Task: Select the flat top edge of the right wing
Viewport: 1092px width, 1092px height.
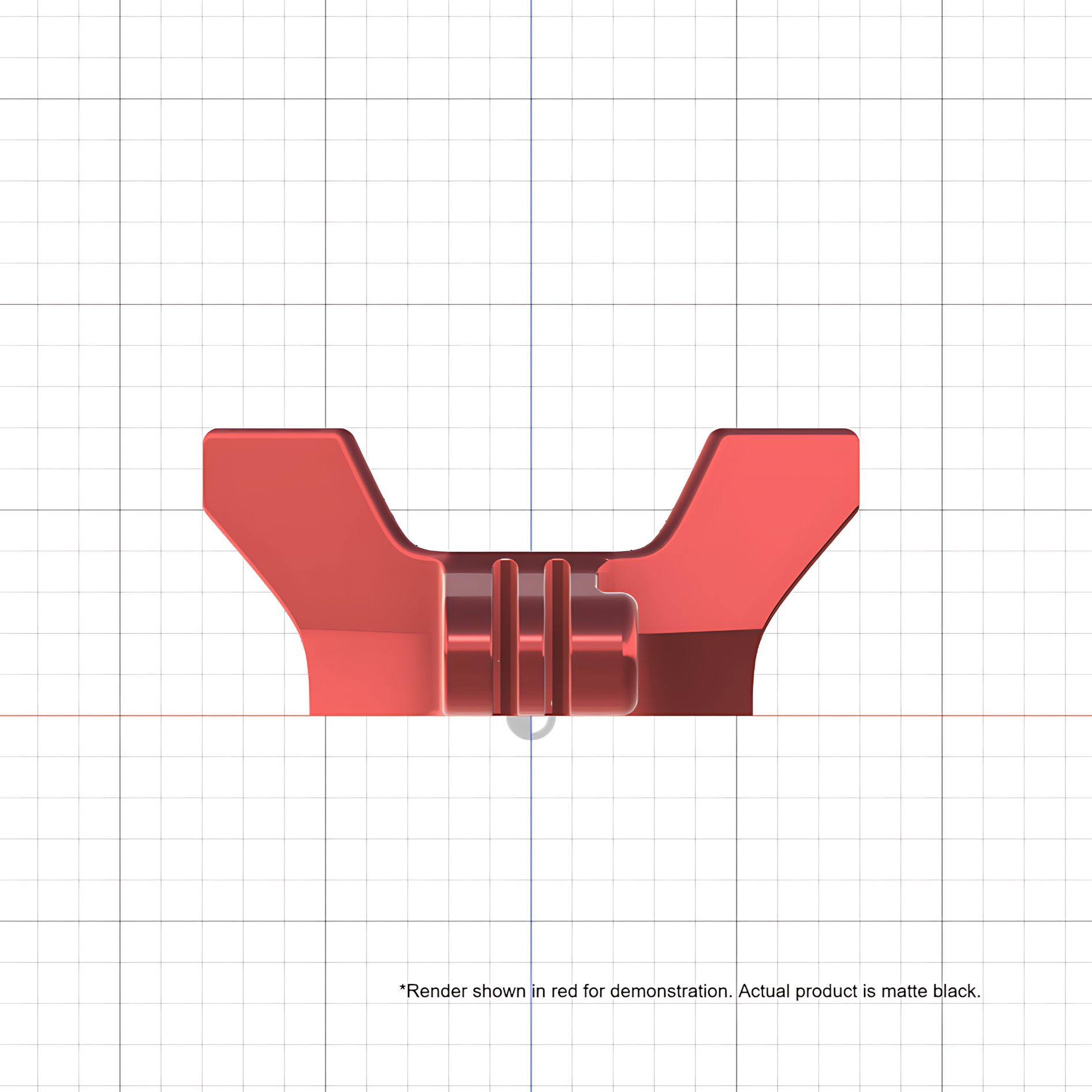Action: click(x=785, y=431)
